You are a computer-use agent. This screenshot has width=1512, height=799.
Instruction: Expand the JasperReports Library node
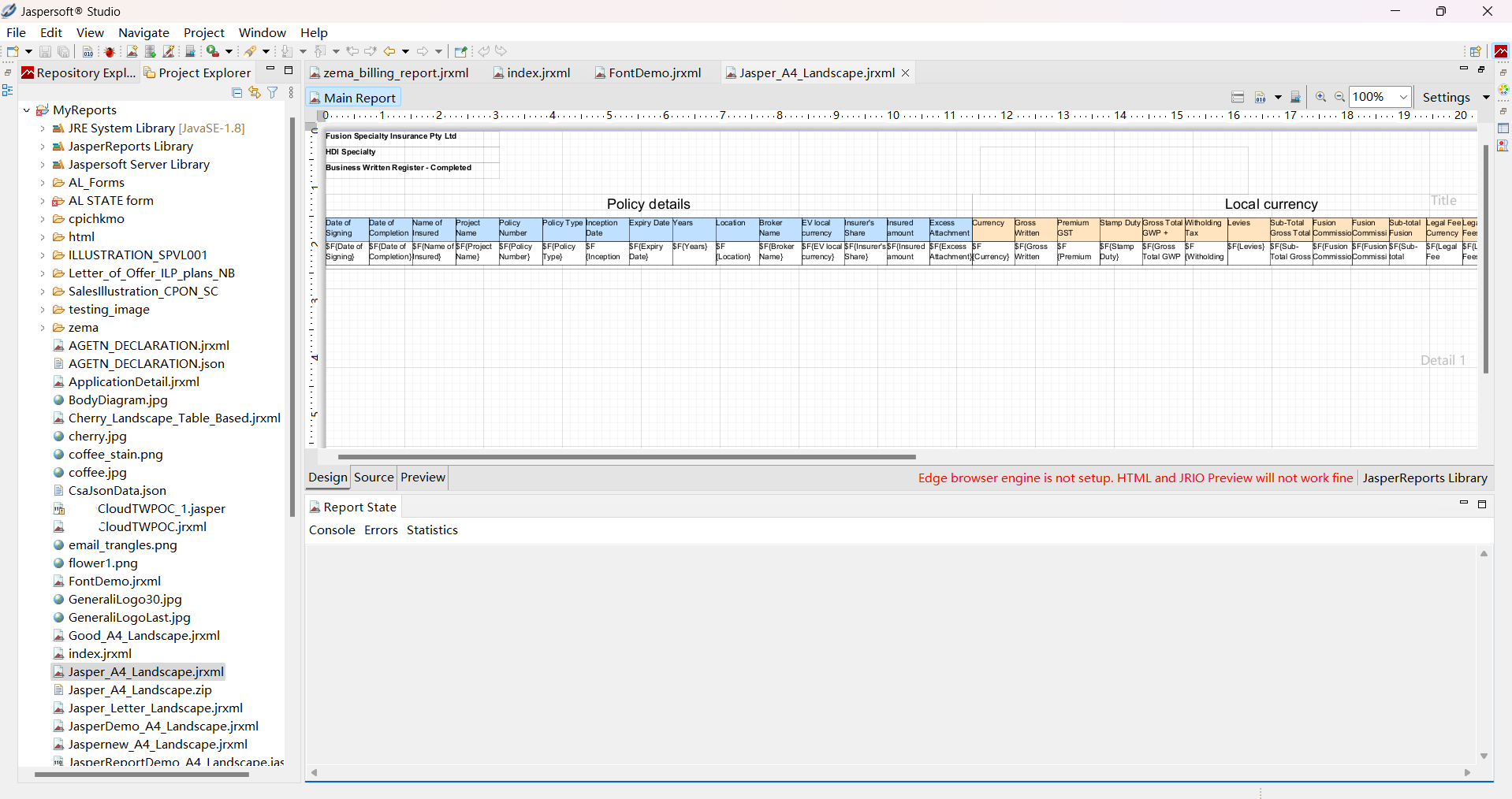[43, 147]
